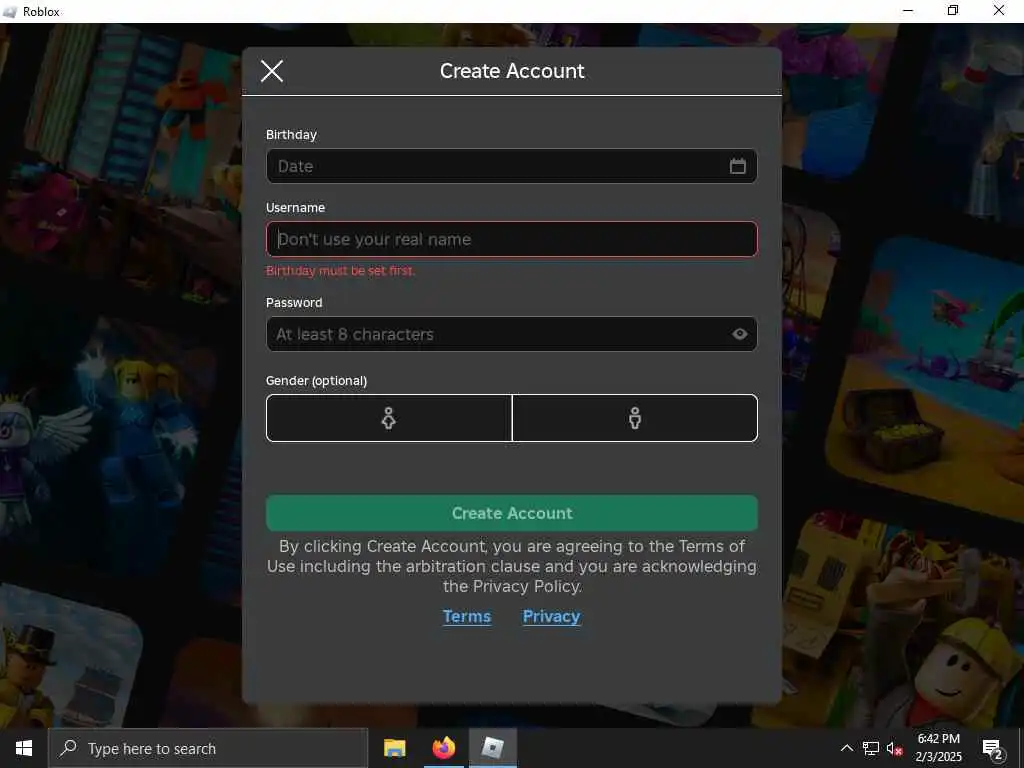Open File Explorer from the taskbar

394,748
